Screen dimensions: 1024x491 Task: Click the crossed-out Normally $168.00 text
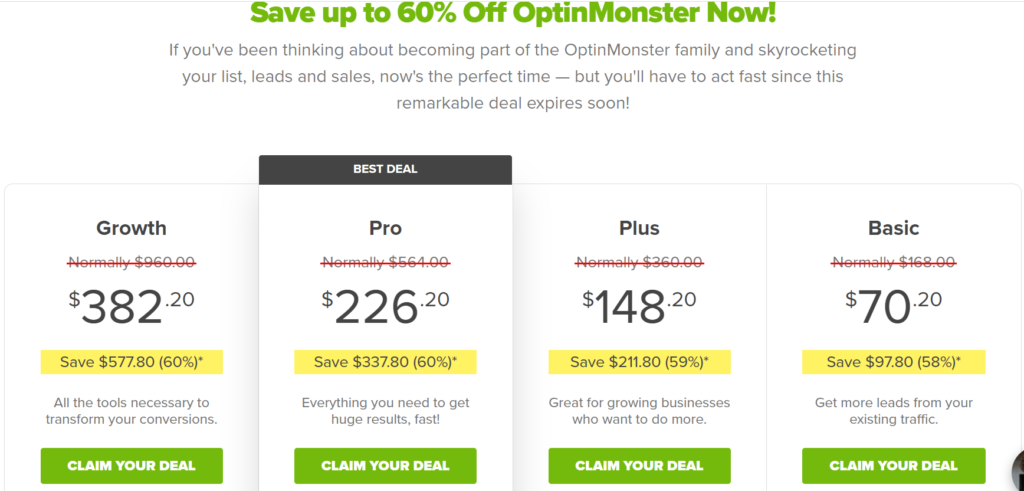tap(893, 262)
